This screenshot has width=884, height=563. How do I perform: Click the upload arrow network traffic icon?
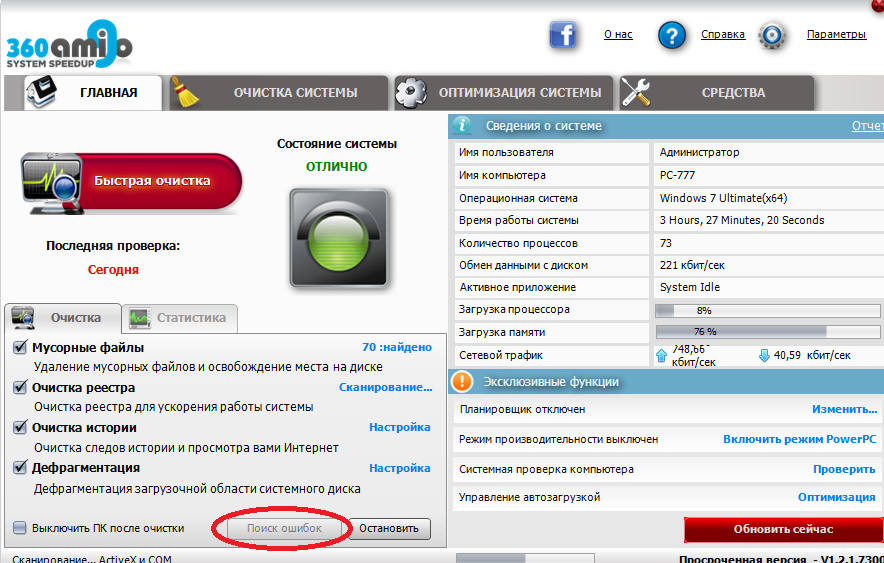[661, 356]
